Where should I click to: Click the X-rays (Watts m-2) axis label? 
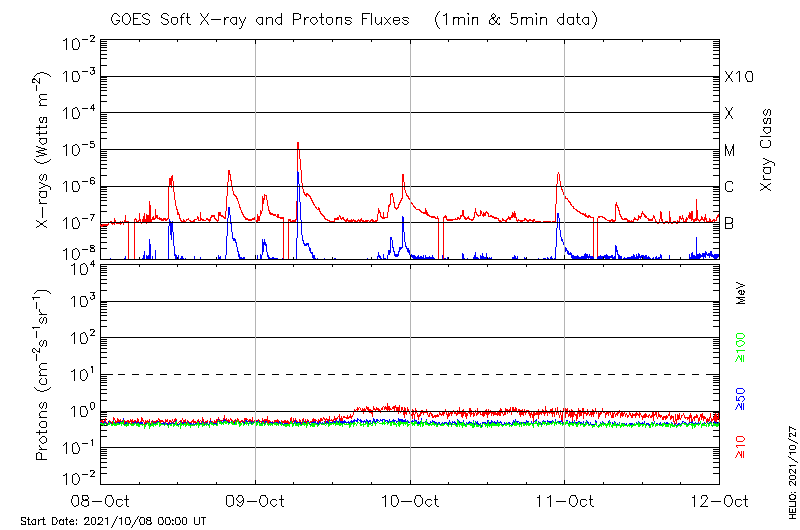click(44, 150)
